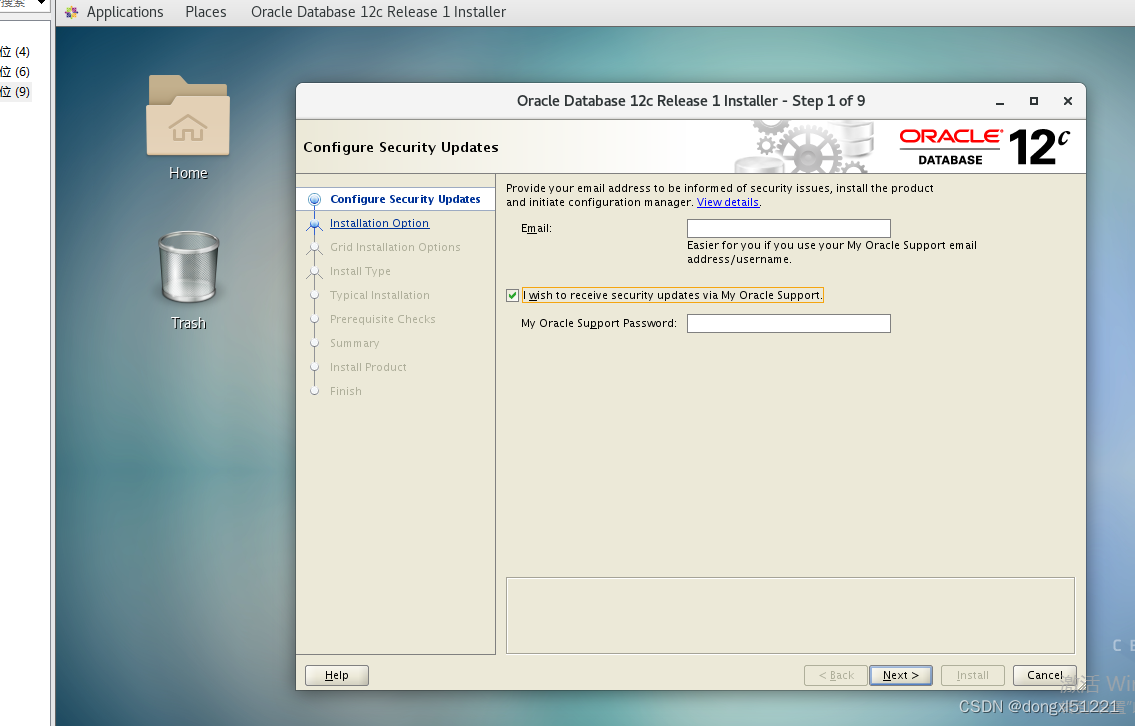Click the Email input field
This screenshot has width=1135, height=726.
point(788,228)
